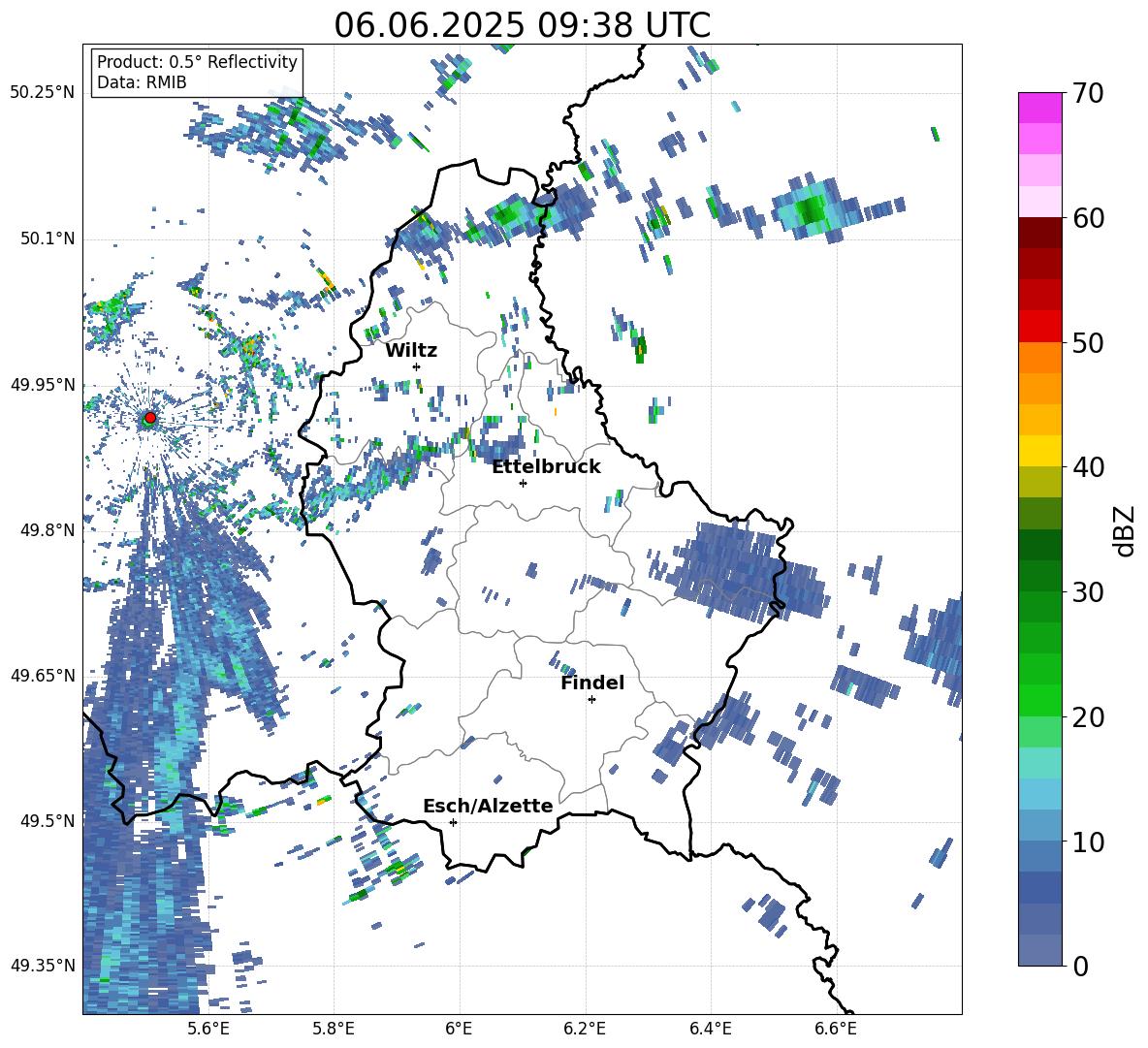
Task: Click the Ettelbruck city label
Action: 546,467
